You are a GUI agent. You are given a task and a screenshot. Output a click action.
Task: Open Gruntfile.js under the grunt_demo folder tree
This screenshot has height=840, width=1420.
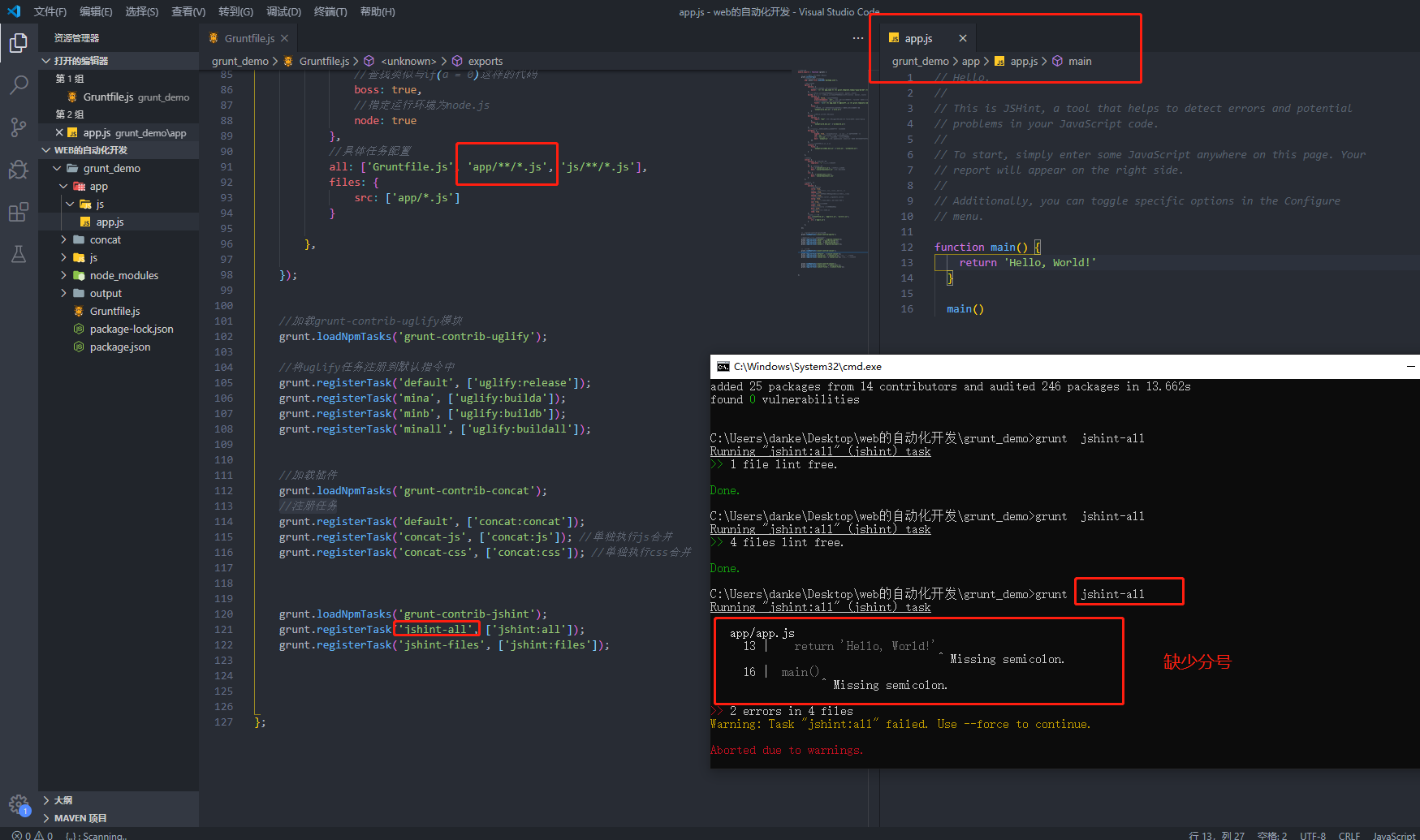114,311
